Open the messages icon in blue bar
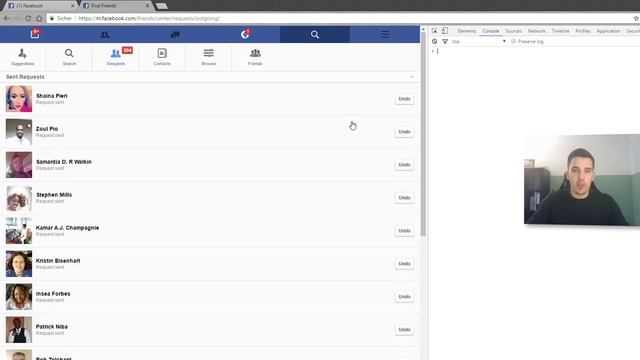The height and width of the screenshot is (360, 640). point(175,35)
